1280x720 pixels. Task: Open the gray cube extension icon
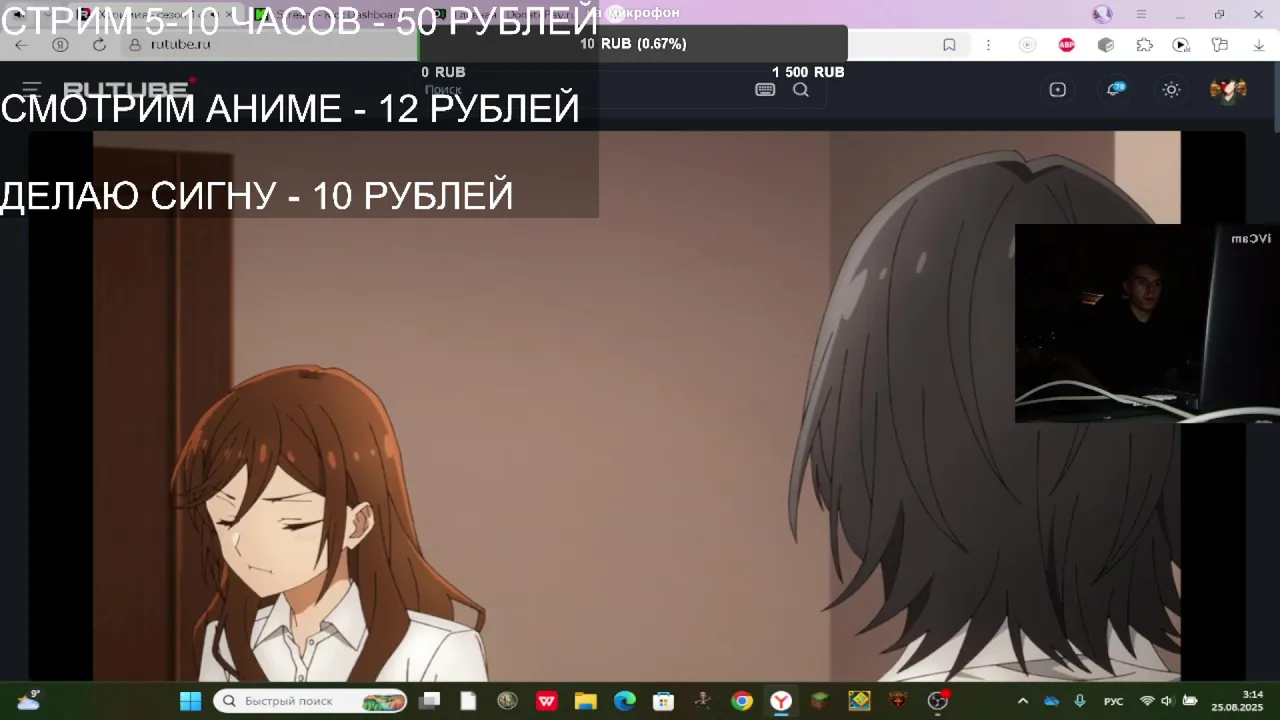1106,44
